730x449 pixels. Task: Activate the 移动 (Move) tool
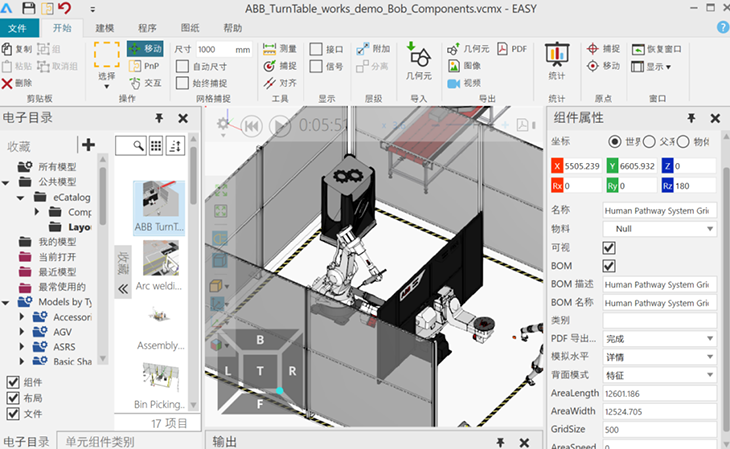pyautogui.click(x=144, y=49)
